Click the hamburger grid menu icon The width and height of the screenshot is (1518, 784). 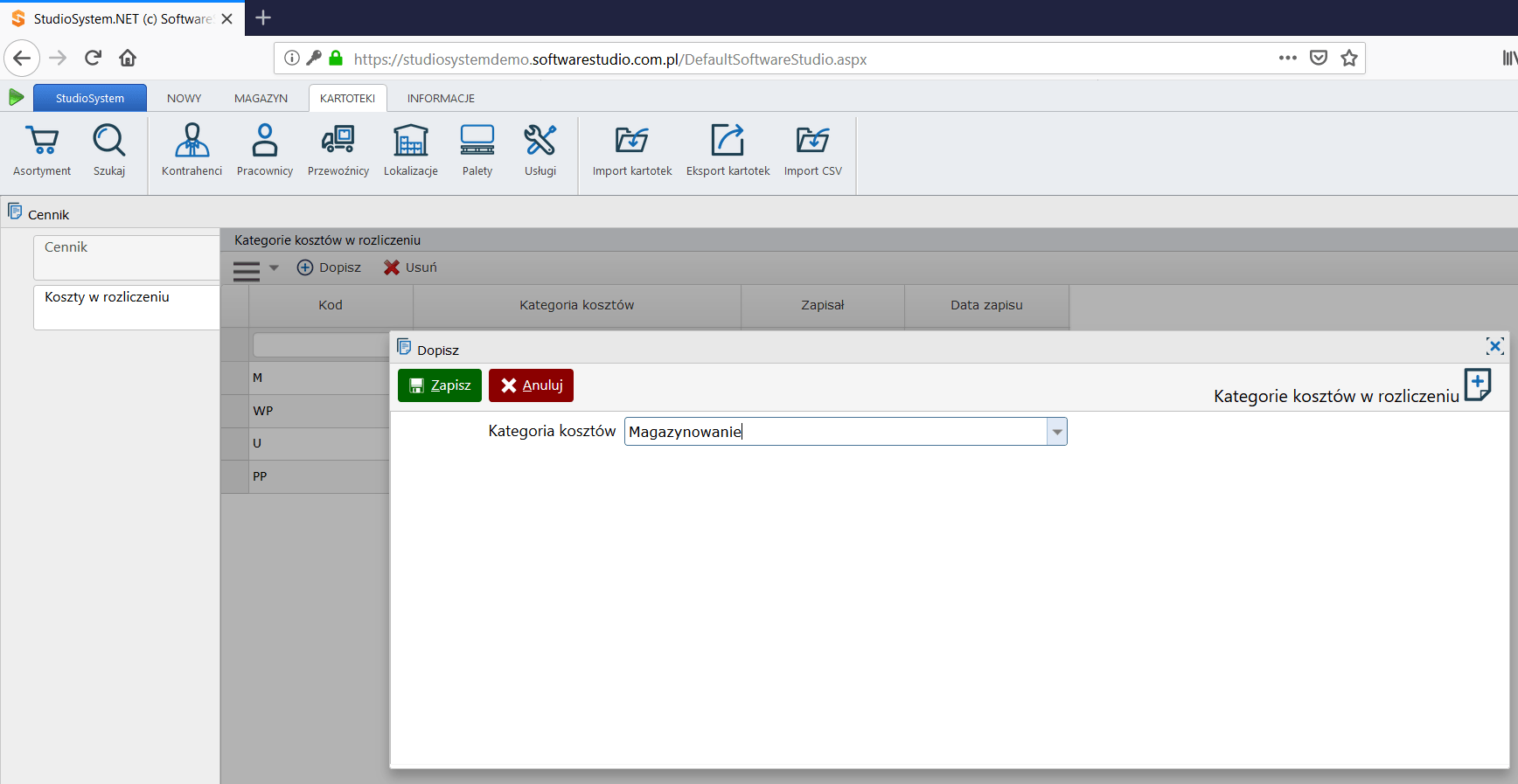click(247, 271)
